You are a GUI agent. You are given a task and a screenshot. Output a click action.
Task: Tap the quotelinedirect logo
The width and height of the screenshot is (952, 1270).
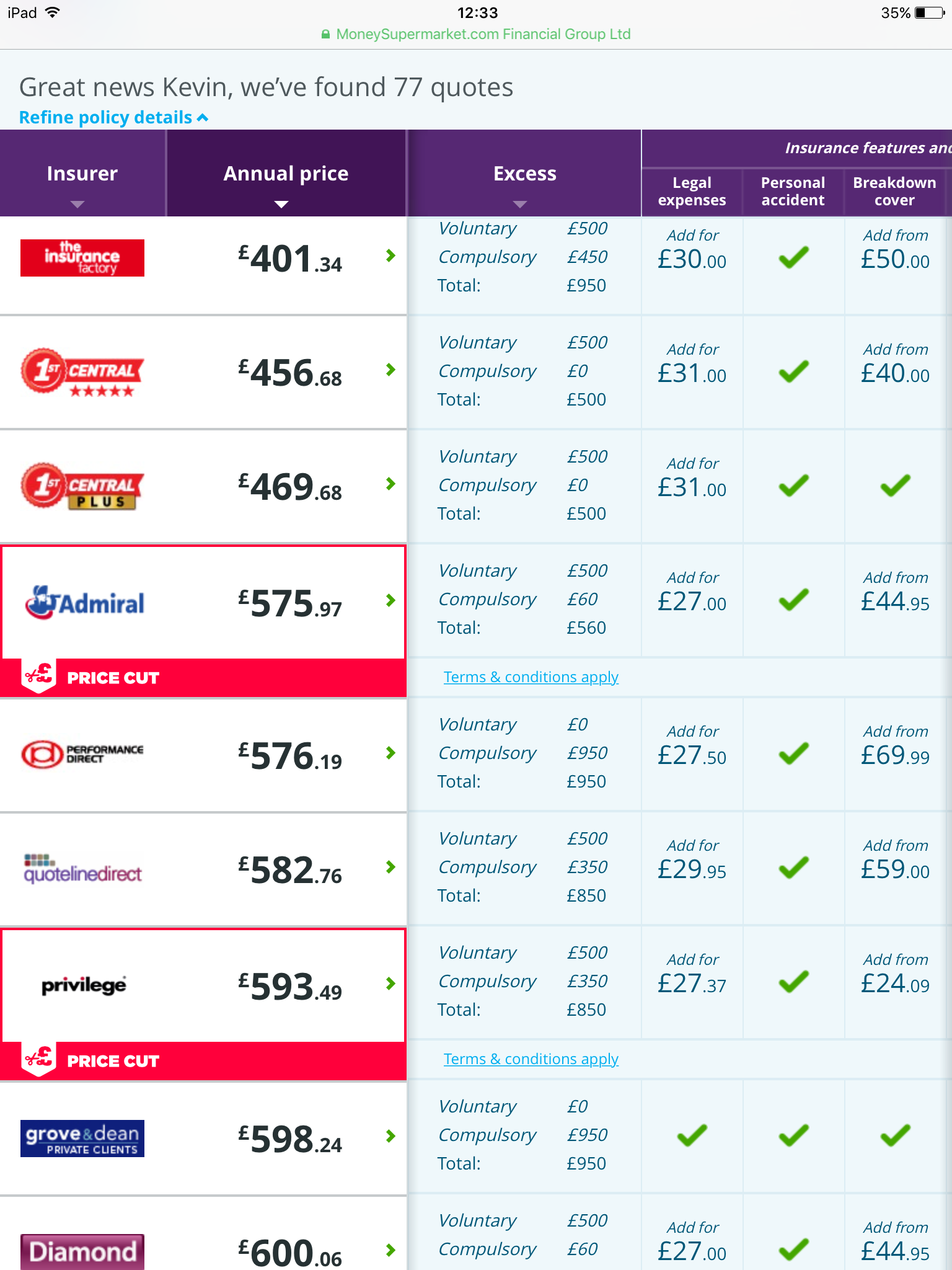coord(82,869)
